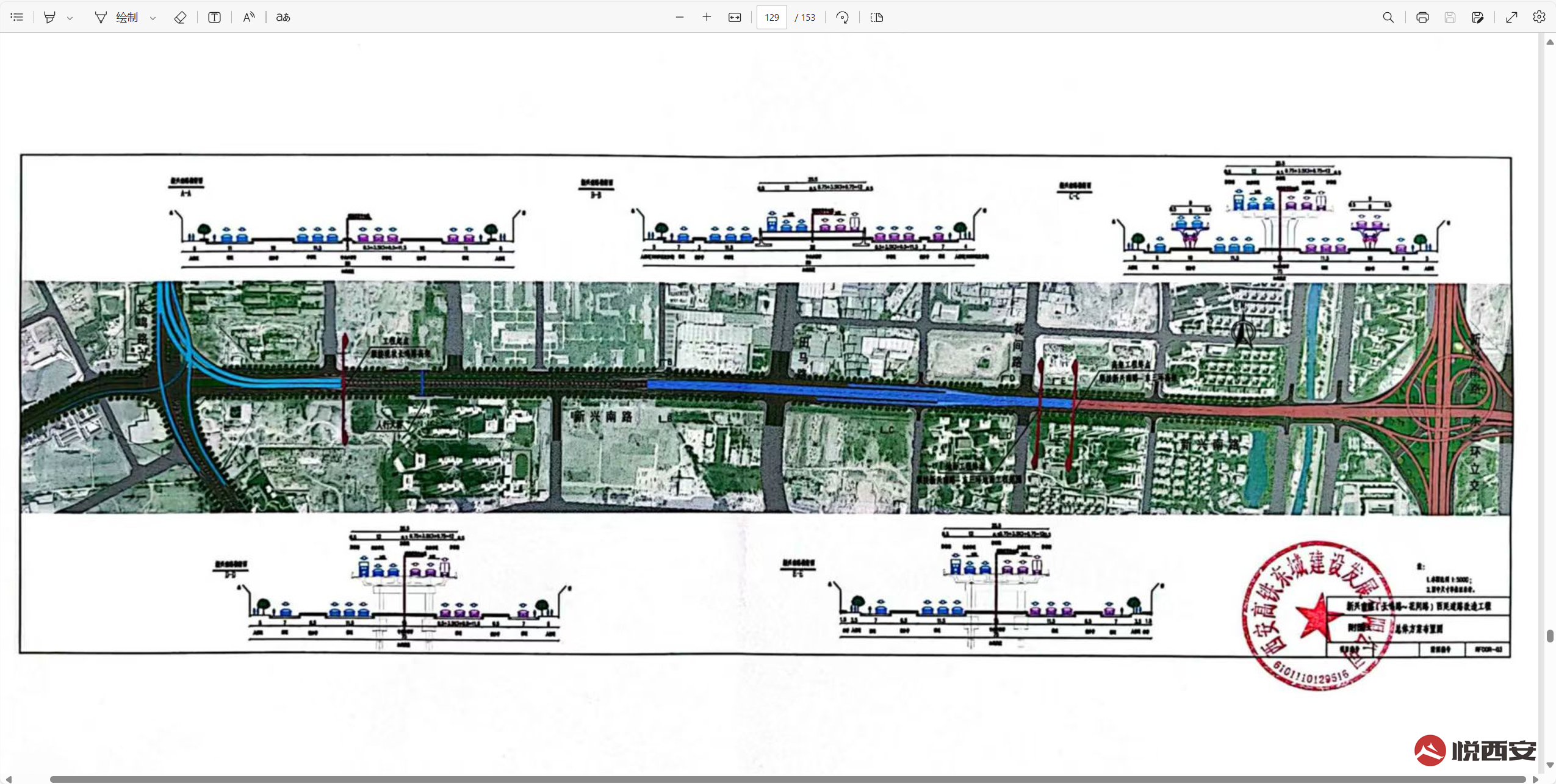Expand the 绘制 draw options arrow

click(153, 18)
